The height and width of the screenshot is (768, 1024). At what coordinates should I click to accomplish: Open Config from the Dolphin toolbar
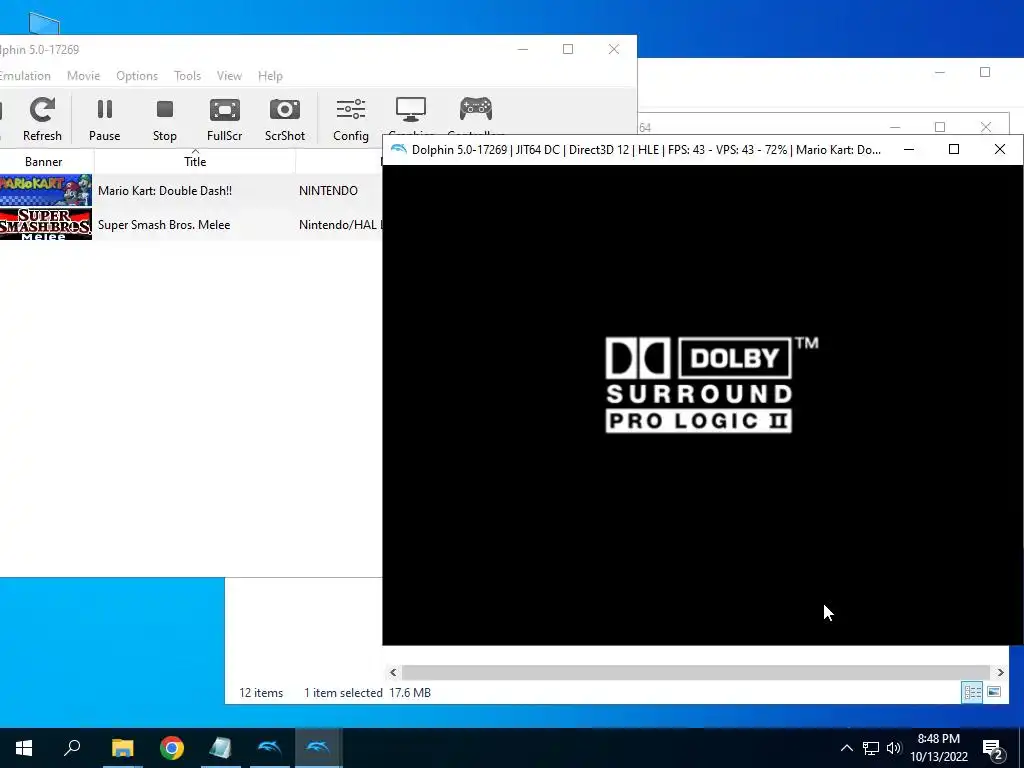click(351, 119)
